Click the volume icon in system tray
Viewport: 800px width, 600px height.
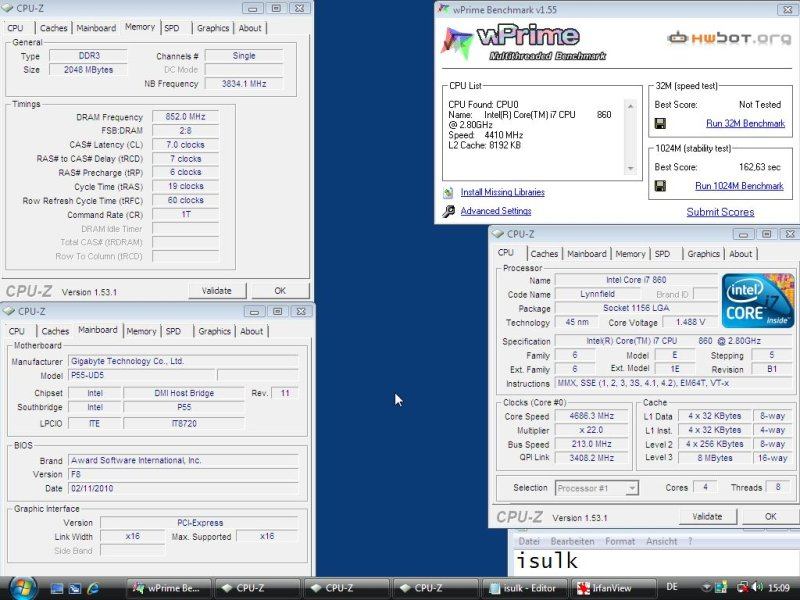click(x=757, y=587)
